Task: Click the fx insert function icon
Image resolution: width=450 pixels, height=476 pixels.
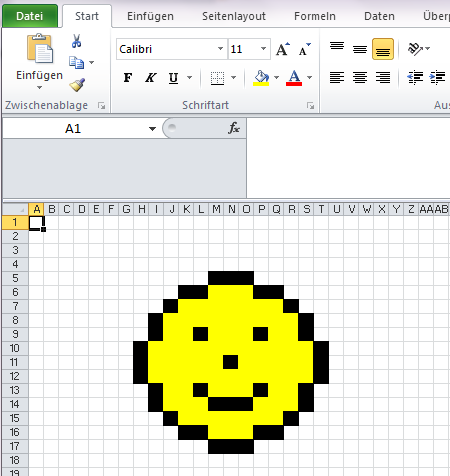Action: [x=234, y=128]
